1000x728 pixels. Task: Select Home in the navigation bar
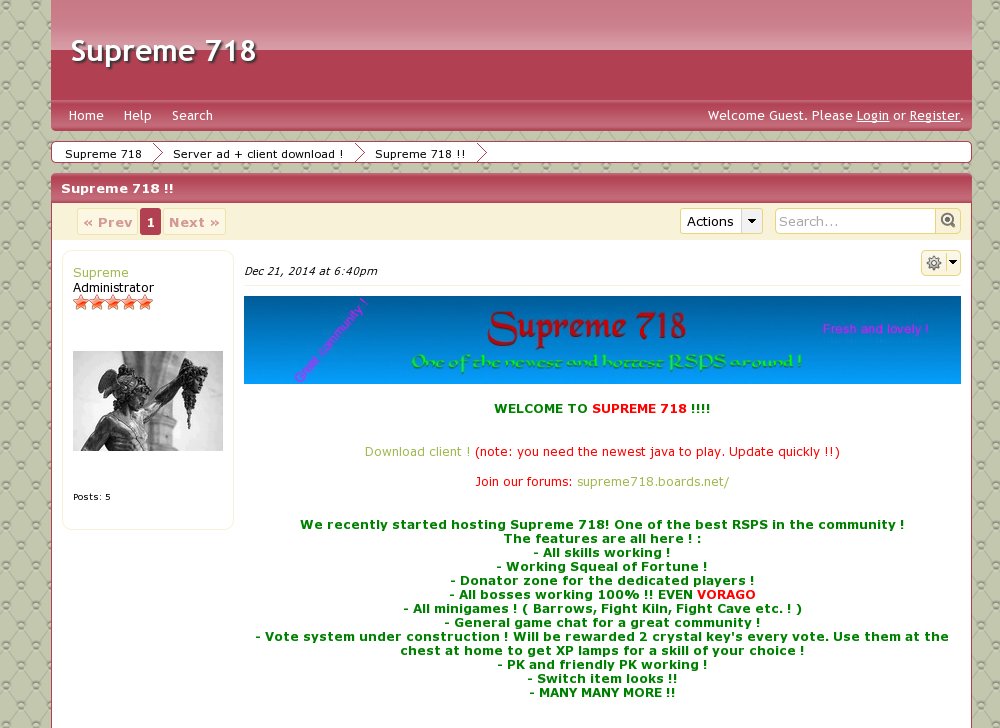click(86, 115)
